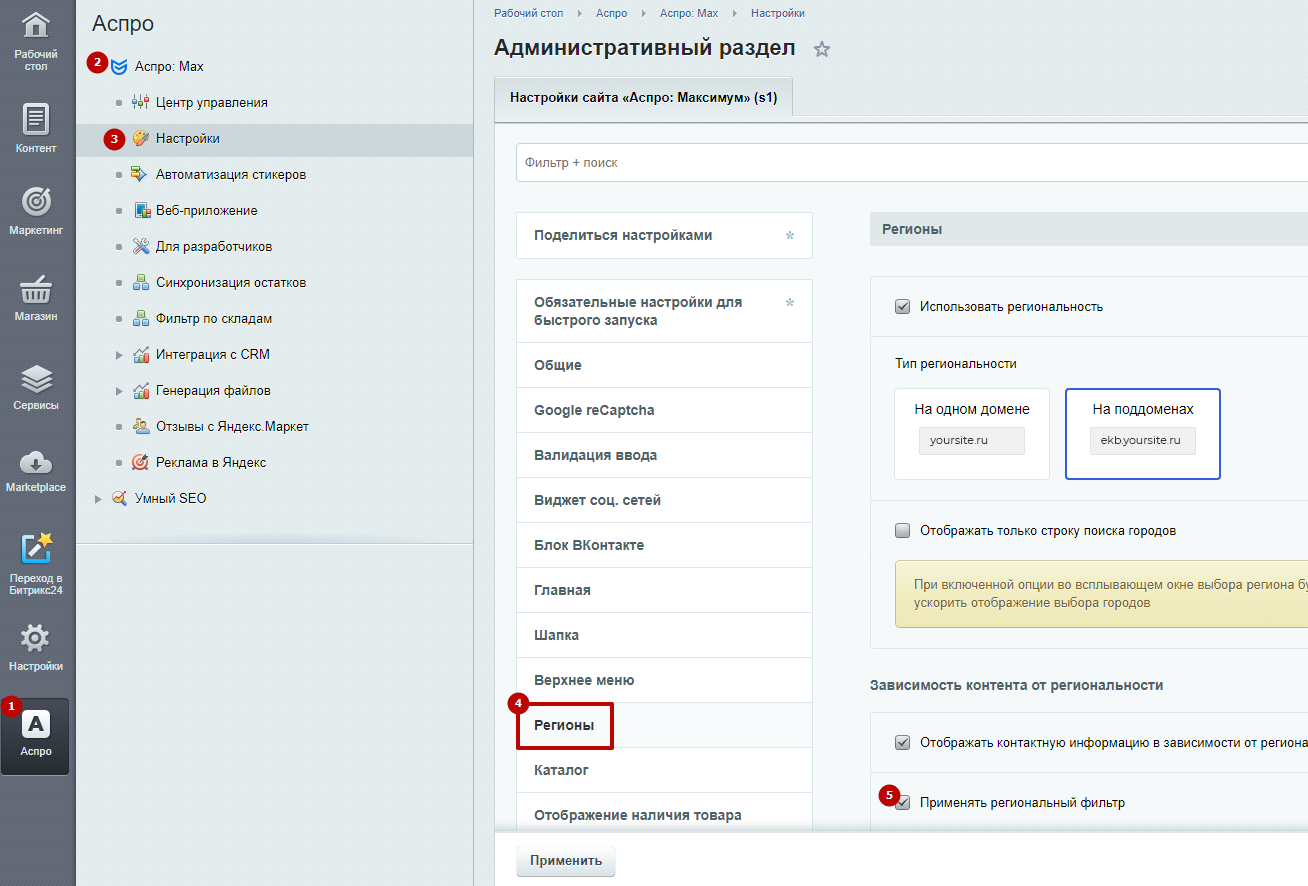The height and width of the screenshot is (886, 1308).
Task: Toggle the Использовать региональность checkbox
Action: [x=902, y=306]
